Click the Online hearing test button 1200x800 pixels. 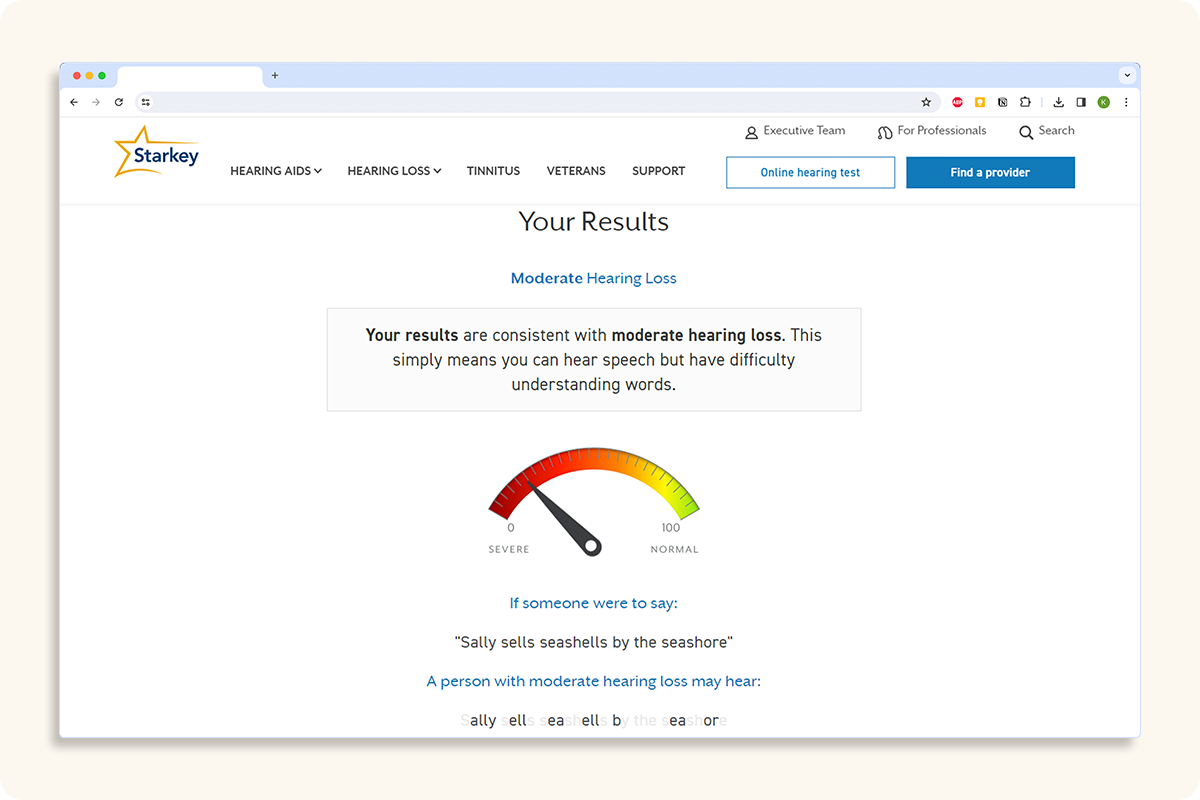[x=810, y=172]
